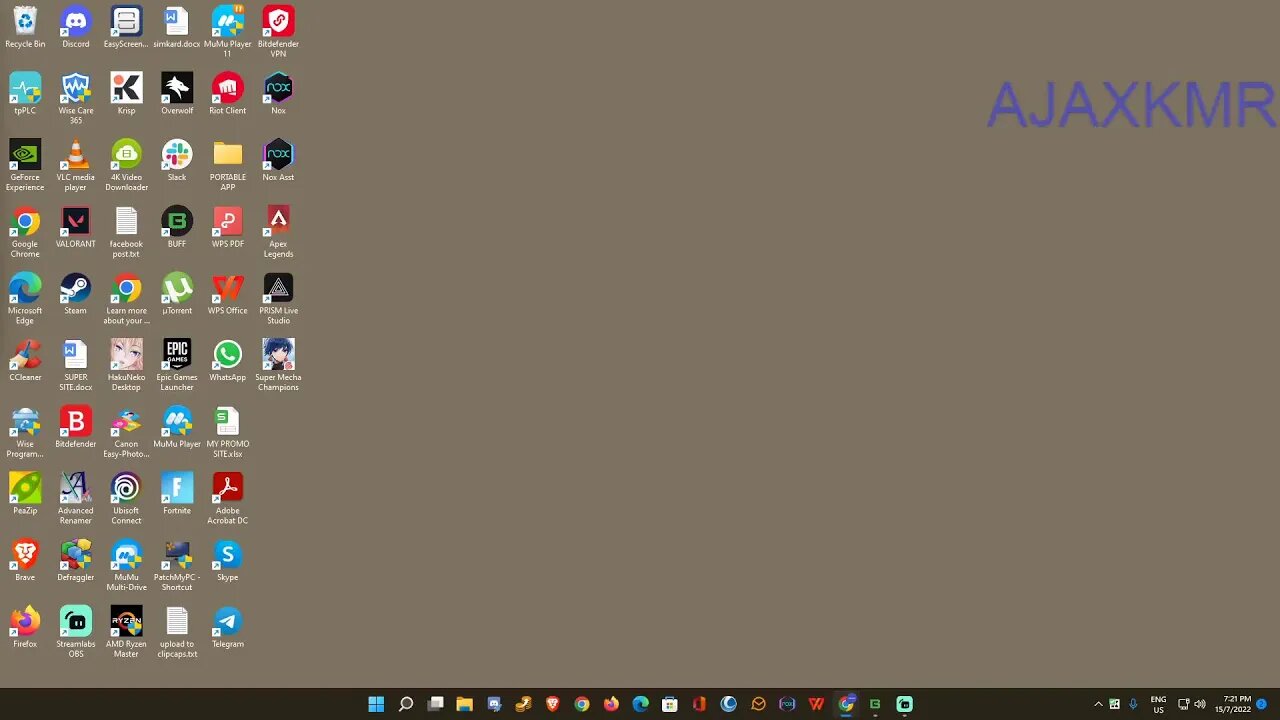Open File Explorer from the taskbar
Viewport: 1280px width, 720px height.
(x=464, y=704)
